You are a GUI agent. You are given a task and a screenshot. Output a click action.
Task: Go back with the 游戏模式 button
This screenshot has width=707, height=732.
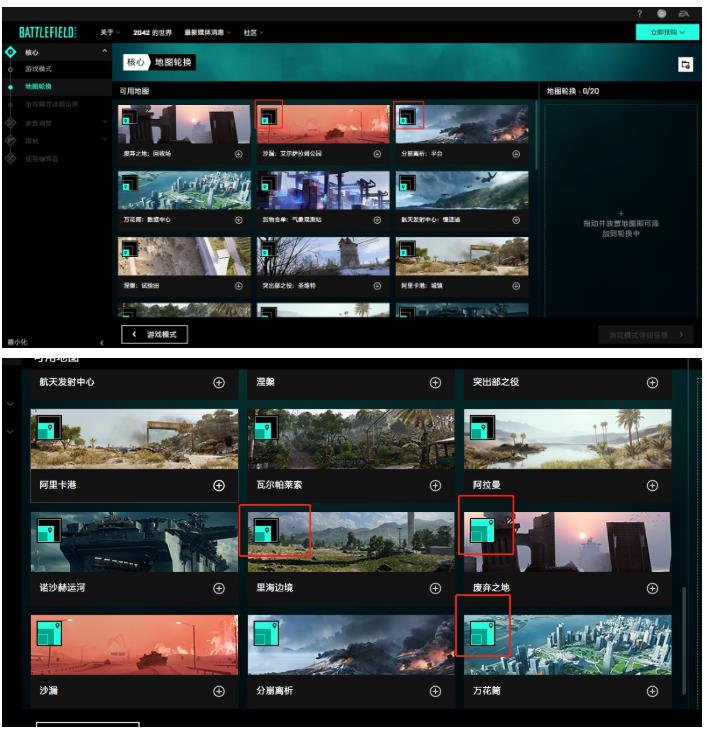coord(155,334)
